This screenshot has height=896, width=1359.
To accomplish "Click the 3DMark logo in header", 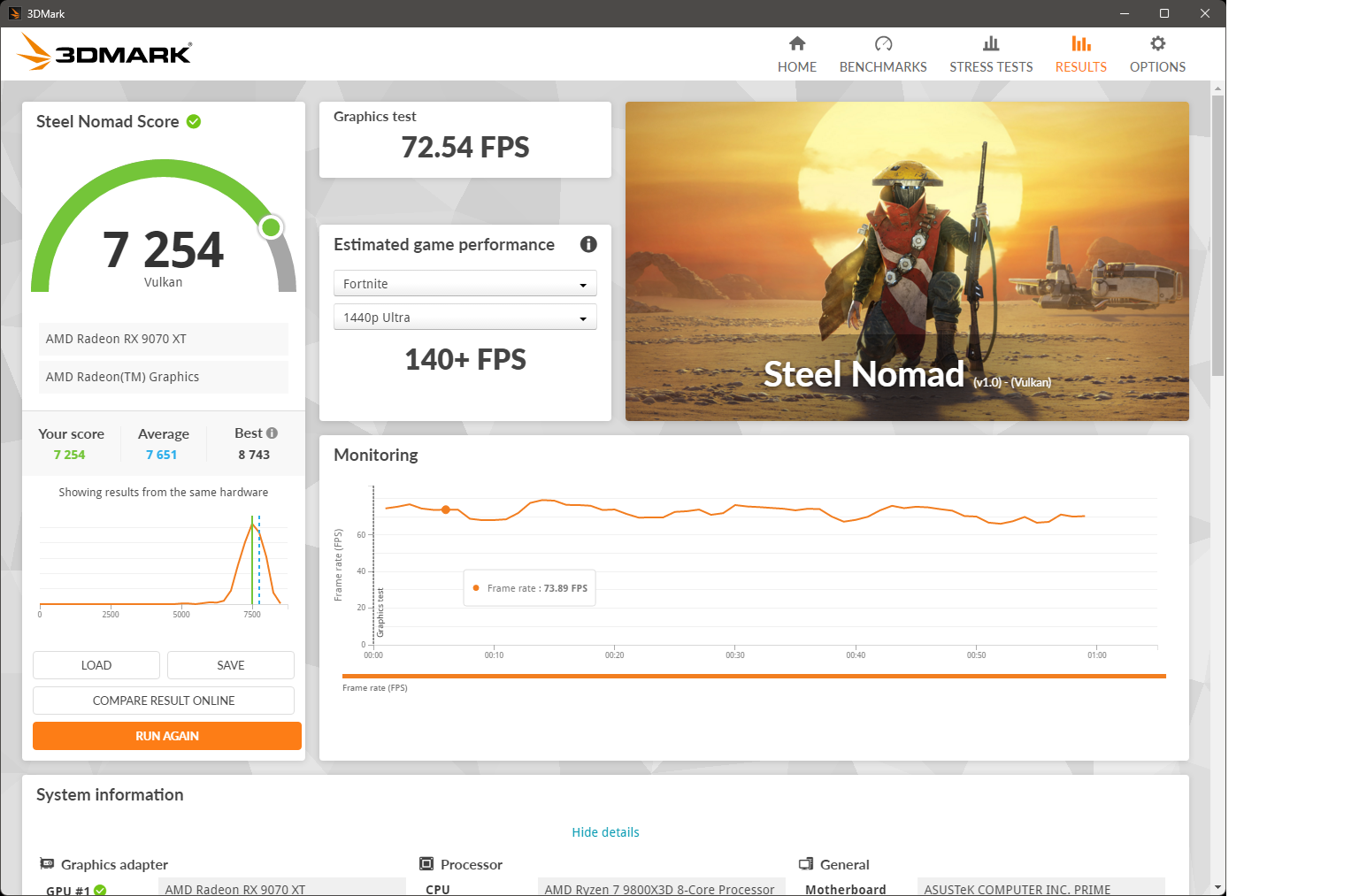I will [104, 52].
